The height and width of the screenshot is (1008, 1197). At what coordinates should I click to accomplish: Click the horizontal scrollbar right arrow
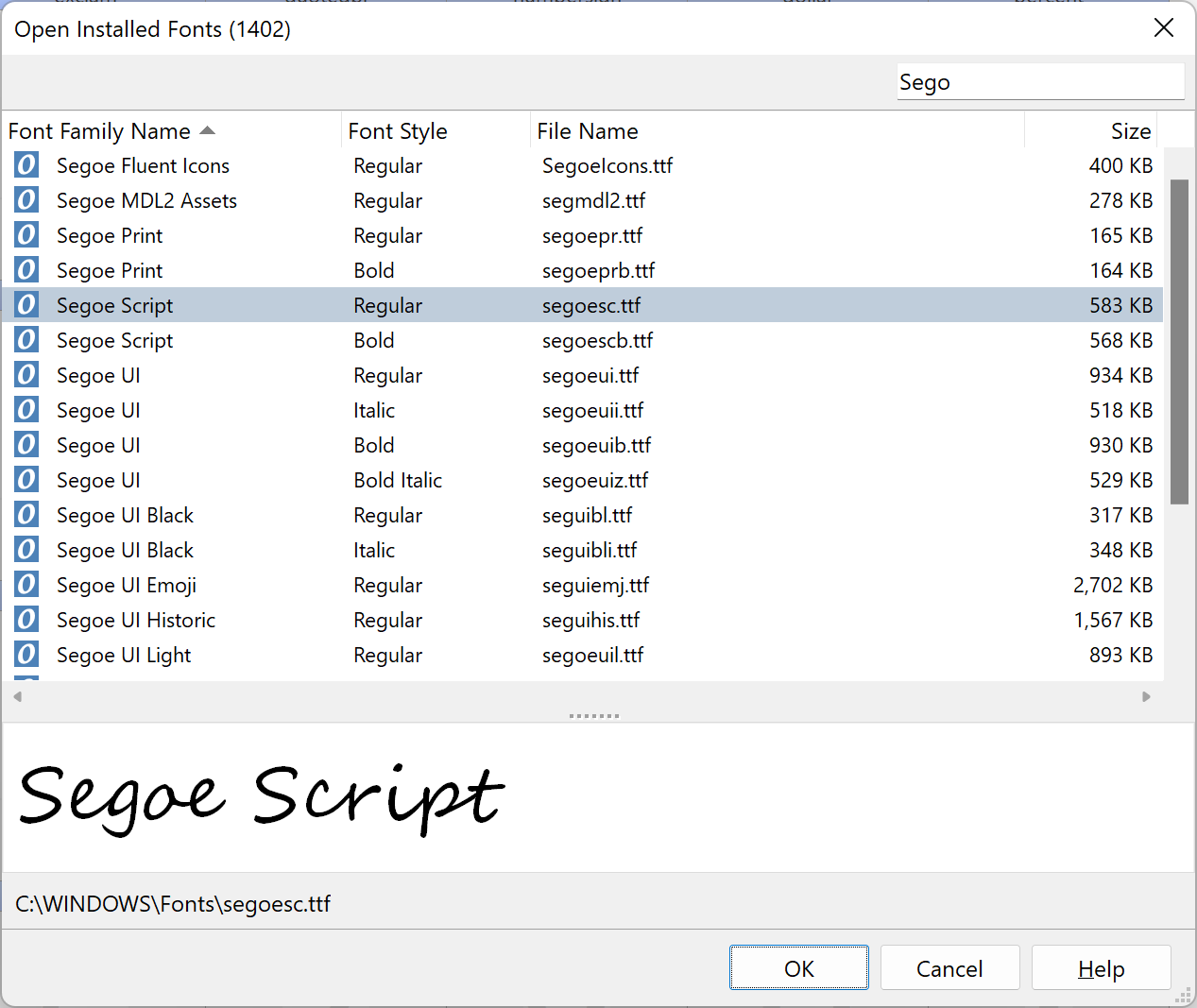(x=1146, y=697)
